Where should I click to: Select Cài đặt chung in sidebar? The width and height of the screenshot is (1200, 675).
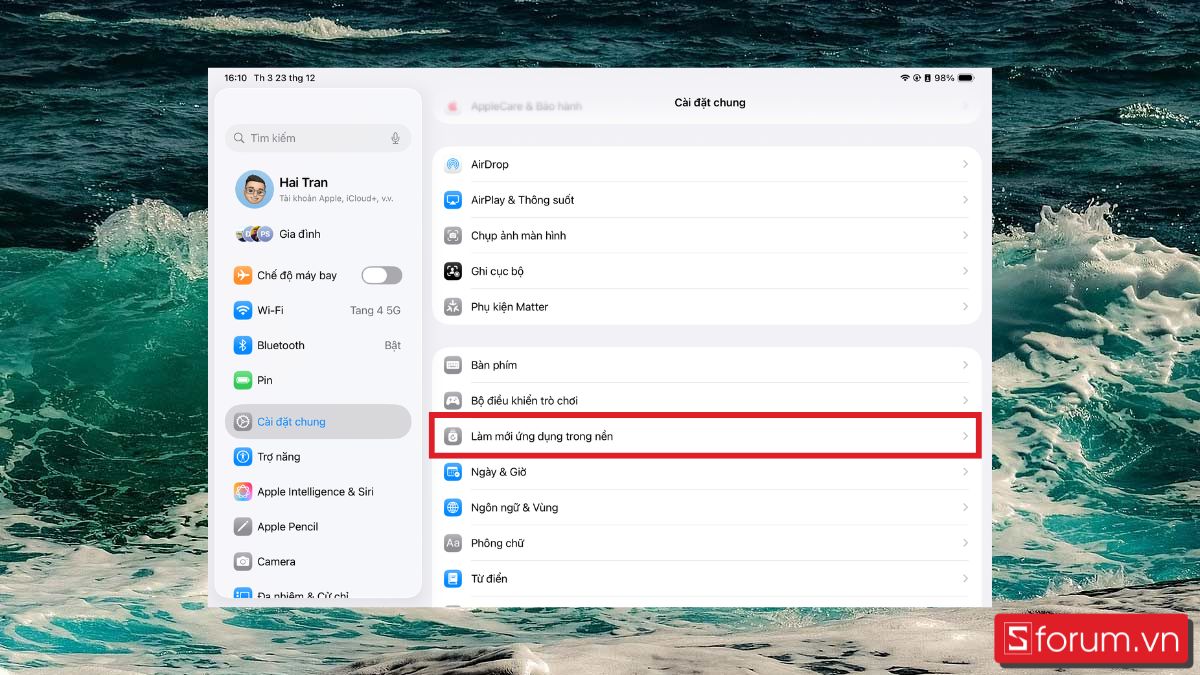[318, 422]
